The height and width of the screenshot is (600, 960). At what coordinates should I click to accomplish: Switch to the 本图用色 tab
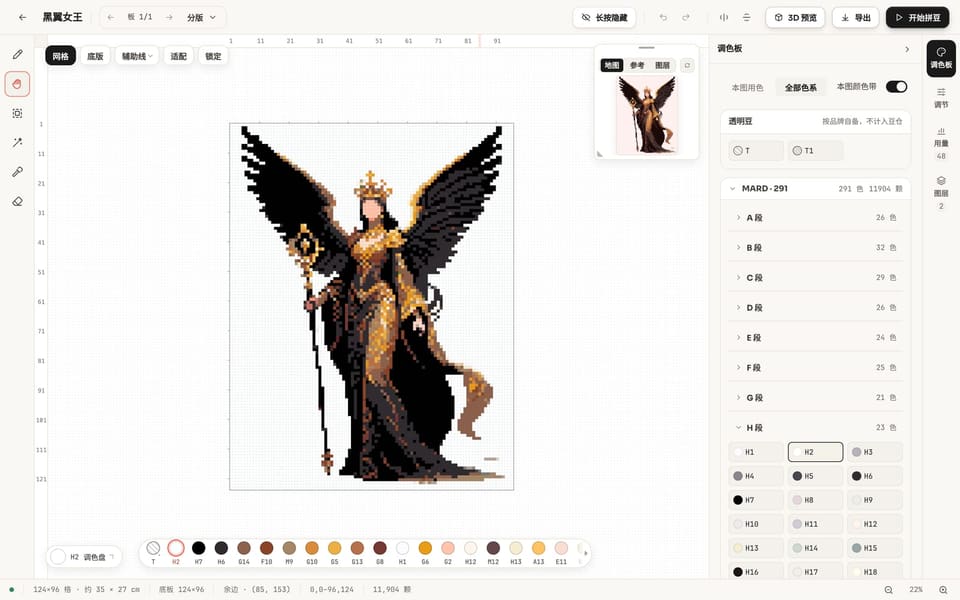[748, 87]
